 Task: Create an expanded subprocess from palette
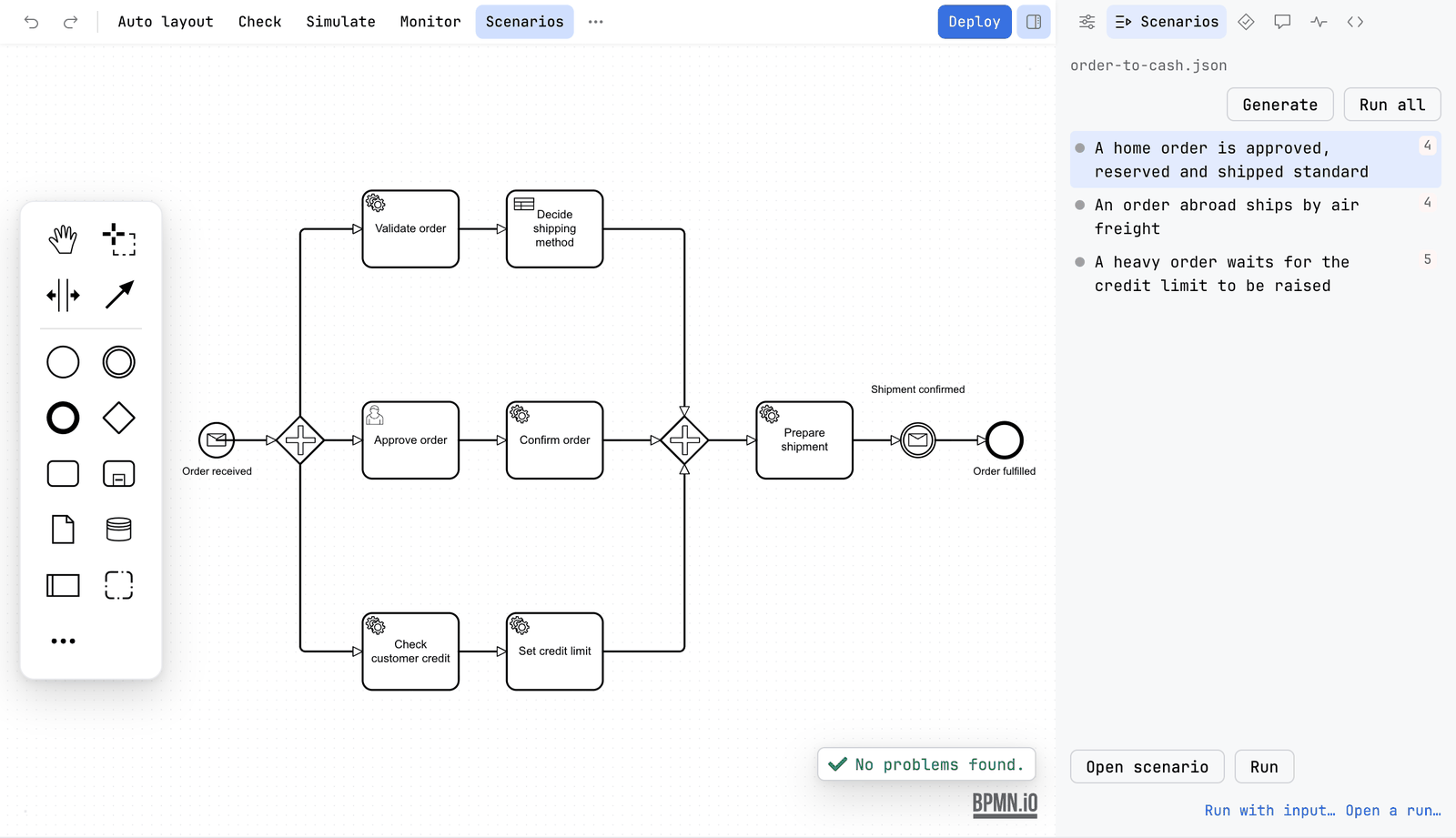pos(119,474)
